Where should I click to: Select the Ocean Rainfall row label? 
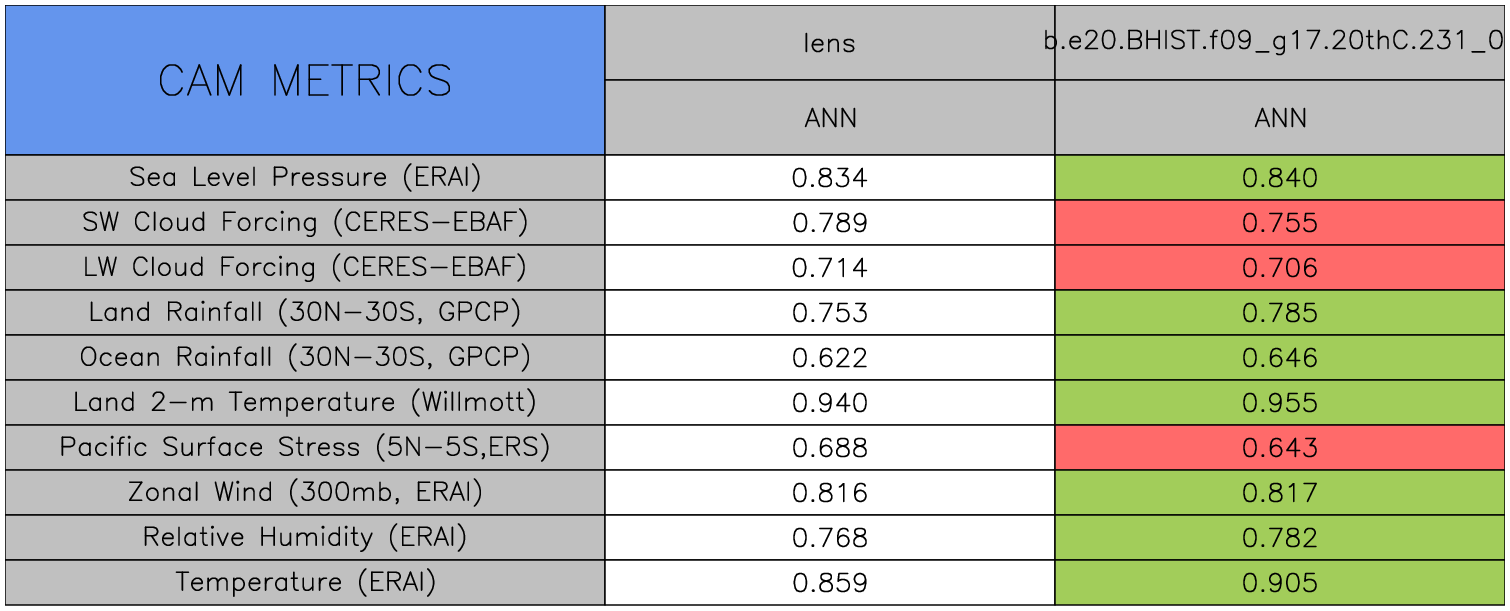click(x=305, y=358)
